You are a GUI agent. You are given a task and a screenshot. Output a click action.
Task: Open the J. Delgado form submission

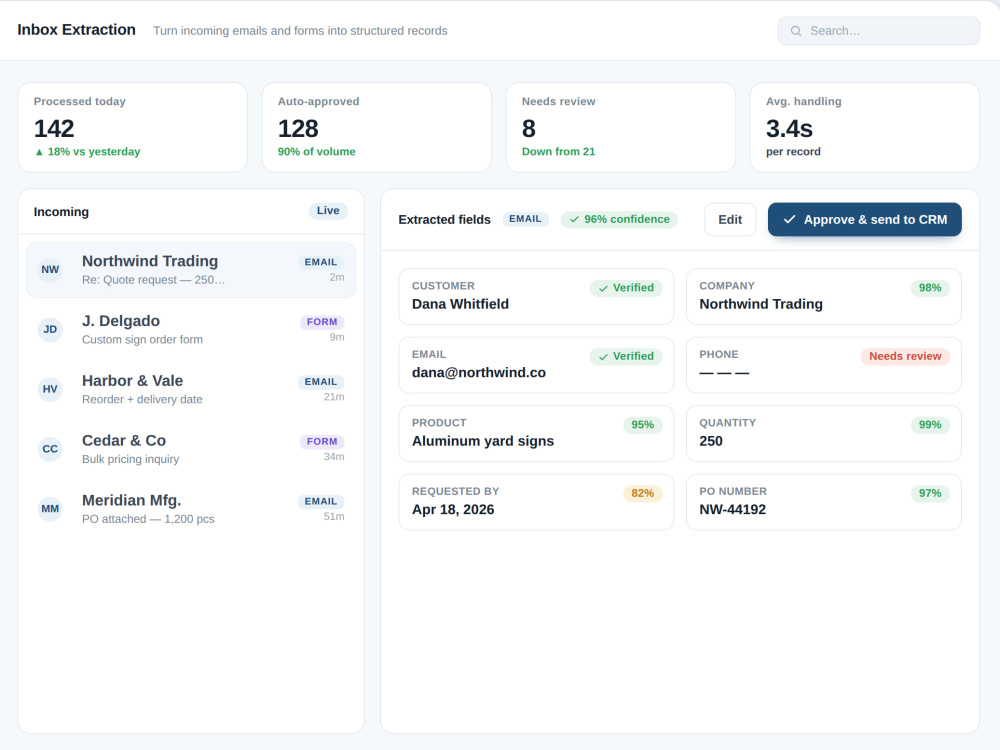click(191, 330)
